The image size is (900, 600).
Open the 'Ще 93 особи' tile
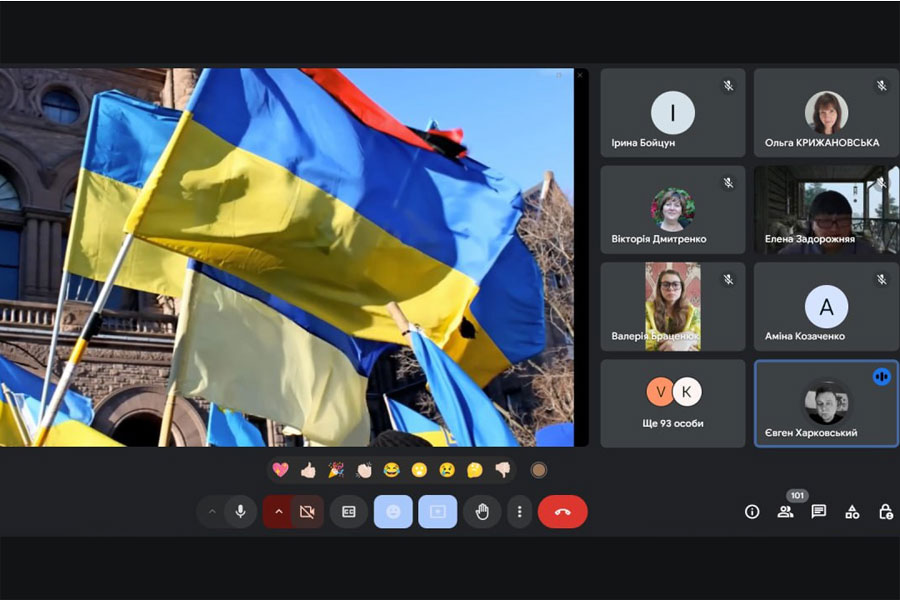[673, 403]
